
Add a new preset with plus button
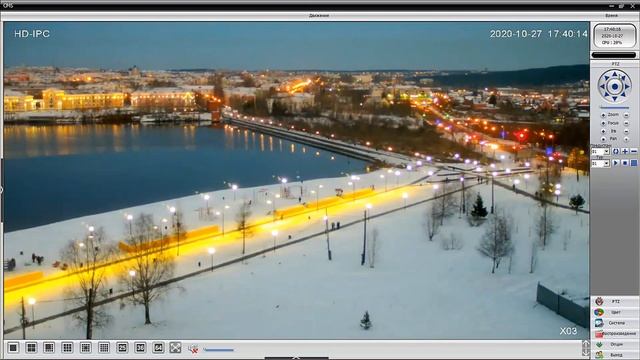[625, 151]
